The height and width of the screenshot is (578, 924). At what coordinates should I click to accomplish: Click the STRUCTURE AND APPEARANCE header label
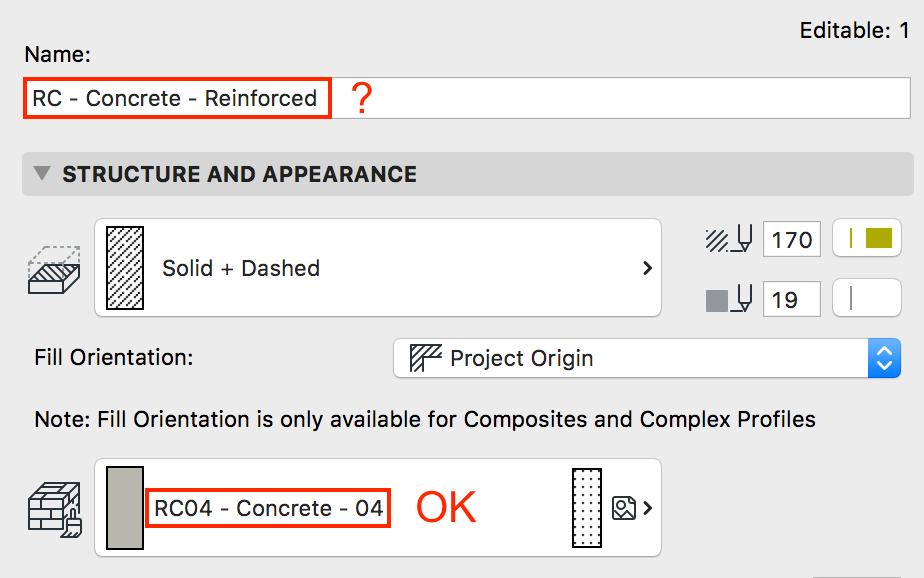click(x=239, y=174)
